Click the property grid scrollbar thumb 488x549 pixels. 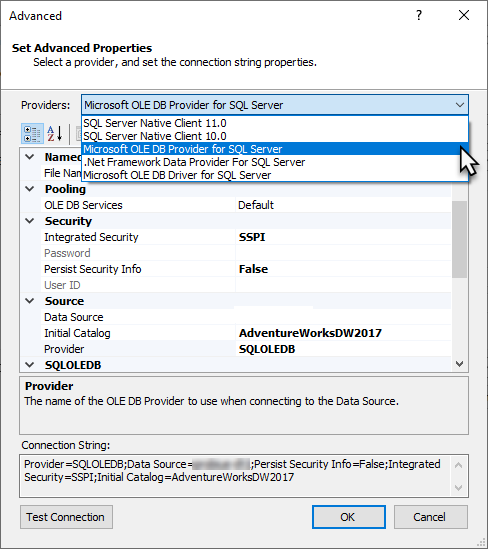click(x=460, y=239)
